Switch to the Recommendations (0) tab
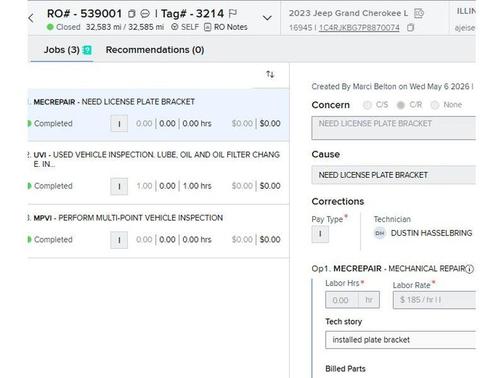 point(155,50)
